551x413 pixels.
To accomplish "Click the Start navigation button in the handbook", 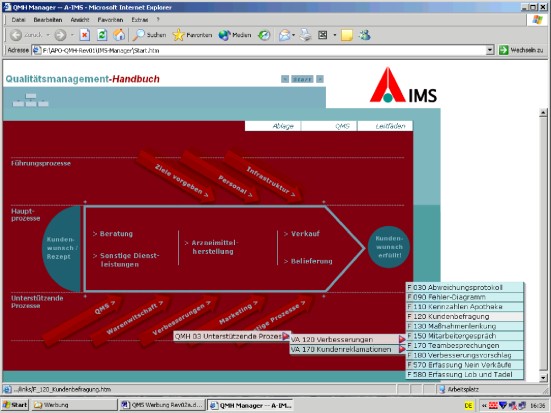I will pyautogui.click(x=302, y=79).
